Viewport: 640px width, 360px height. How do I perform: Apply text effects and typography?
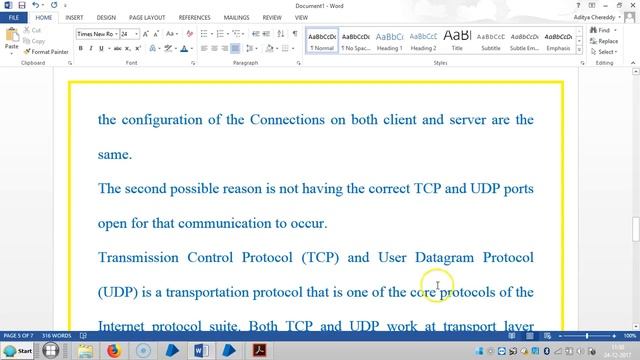click(x=152, y=48)
